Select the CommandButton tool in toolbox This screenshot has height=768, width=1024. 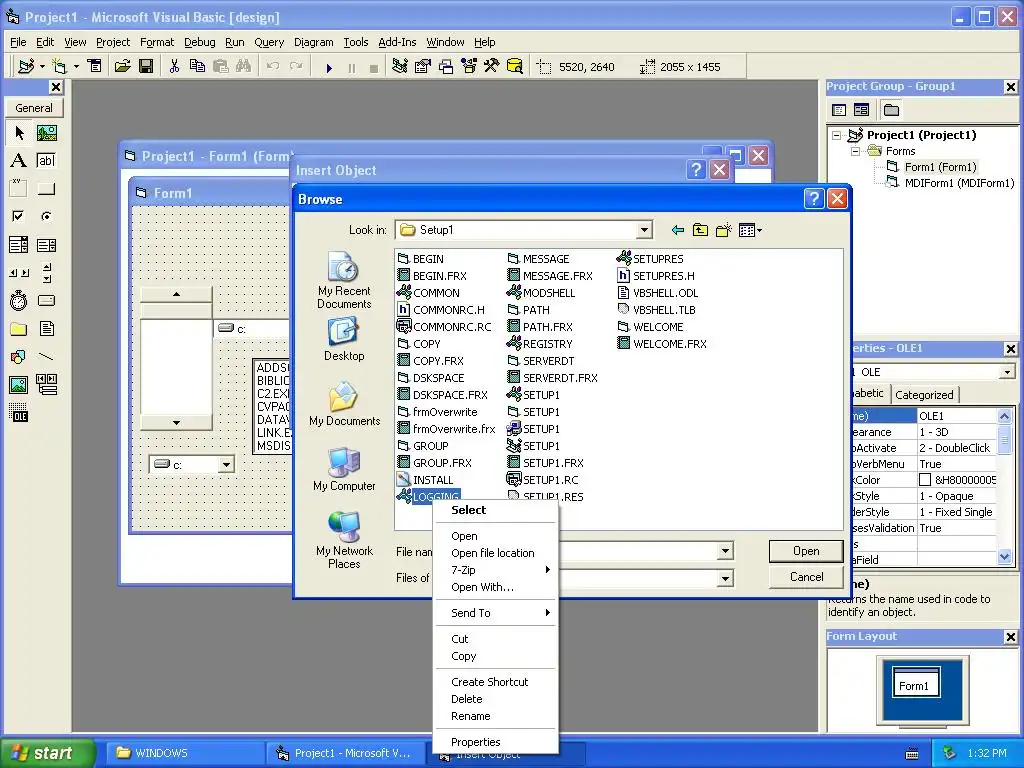pos(46,189)
